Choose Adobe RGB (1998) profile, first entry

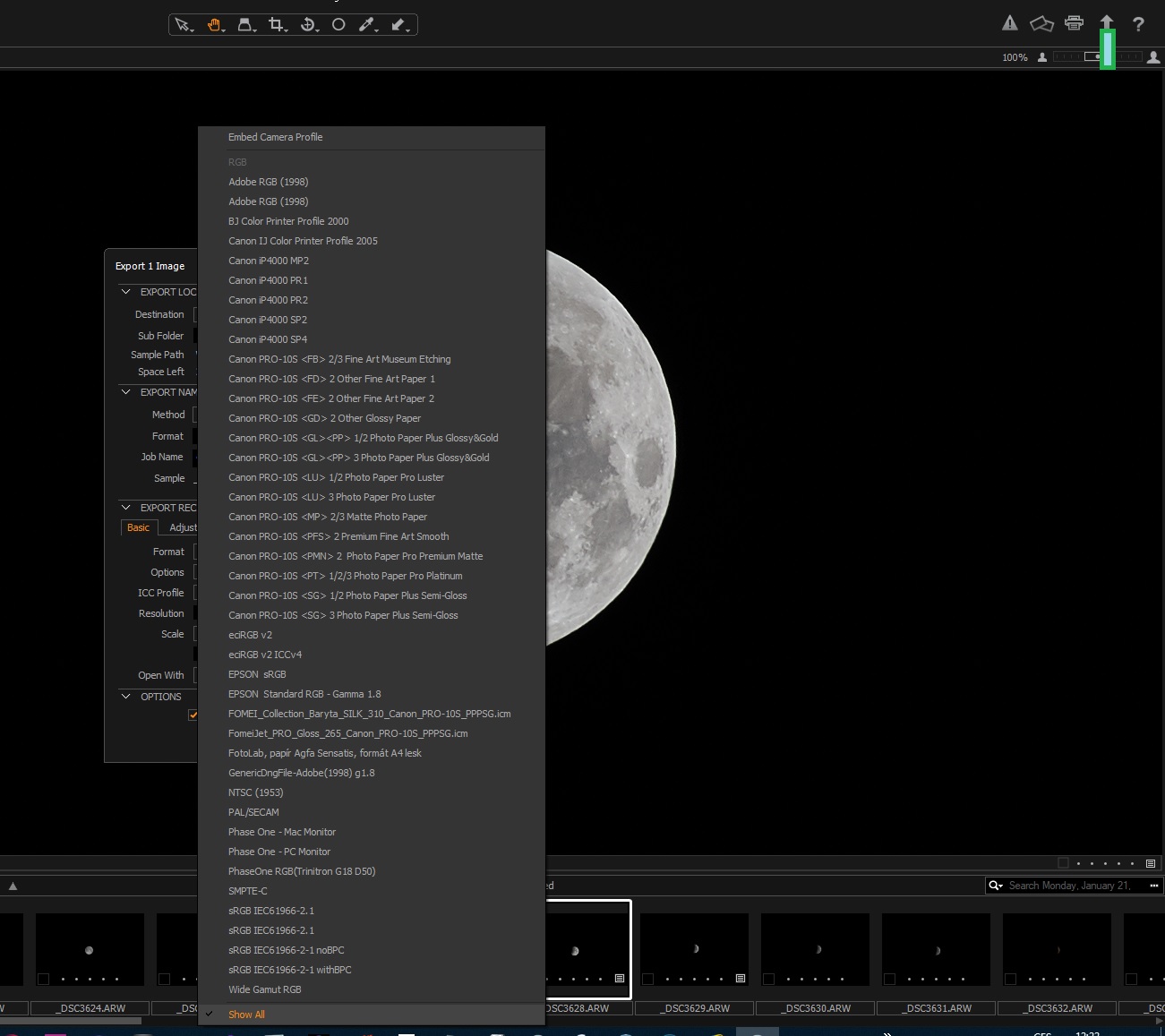coord(268,182)
